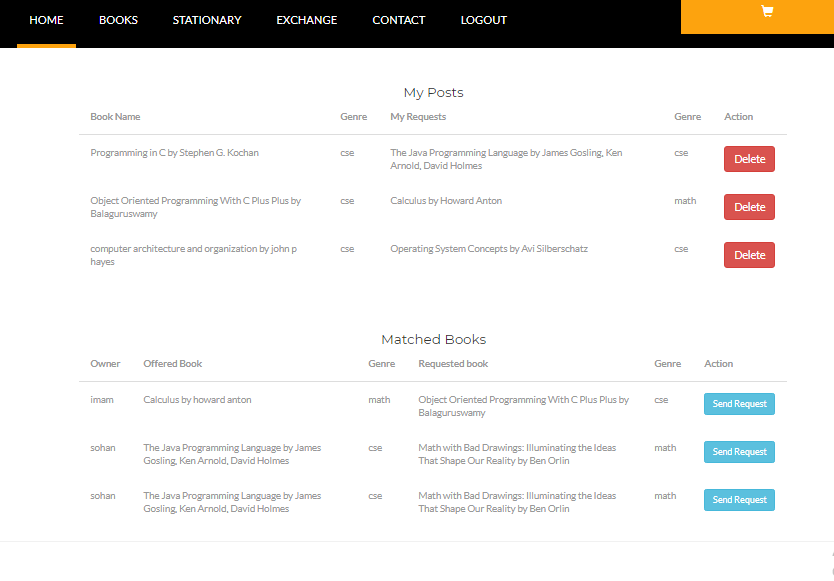834x581 pixels.
Task: Navigate to the BOOKS page
Action: click(118, 19)
